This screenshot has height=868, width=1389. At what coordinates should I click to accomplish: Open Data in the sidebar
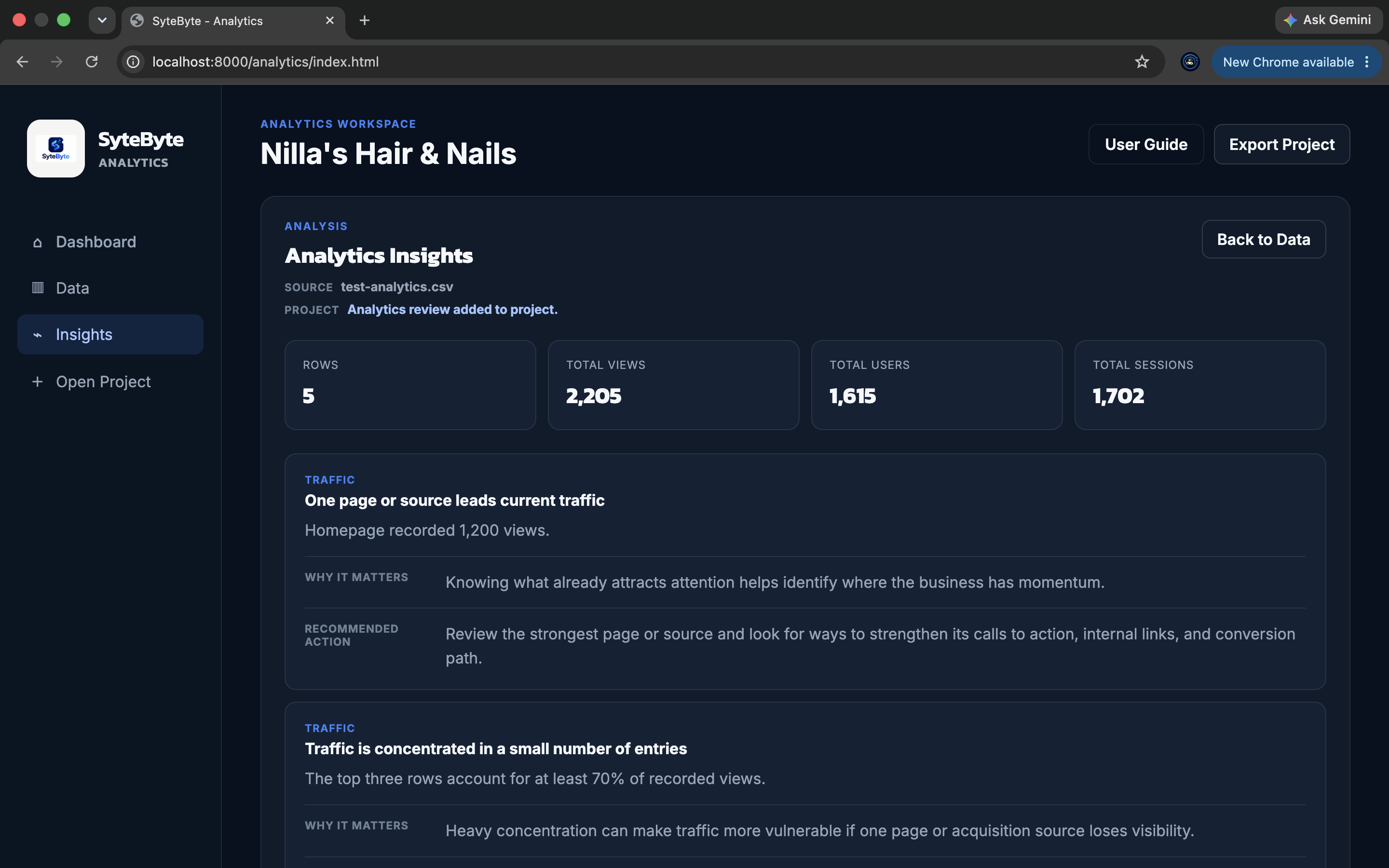[x=110, y=288]
